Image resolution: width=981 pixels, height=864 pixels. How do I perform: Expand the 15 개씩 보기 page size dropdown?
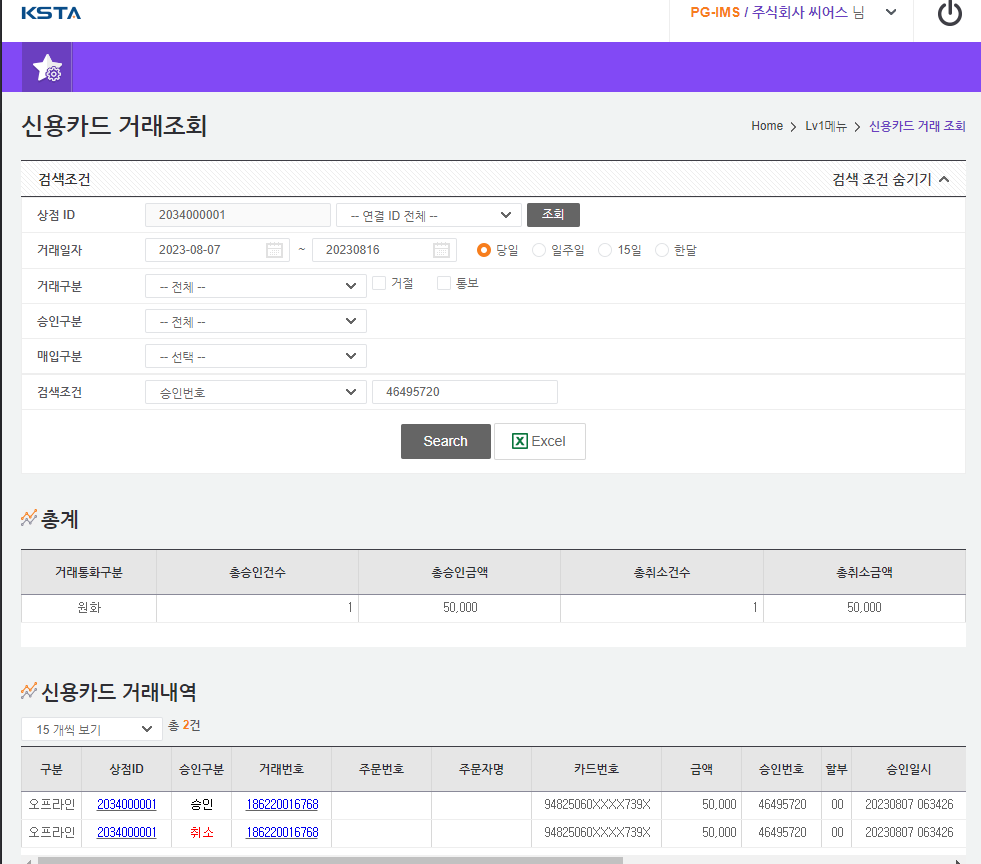(x=91, y=729)
